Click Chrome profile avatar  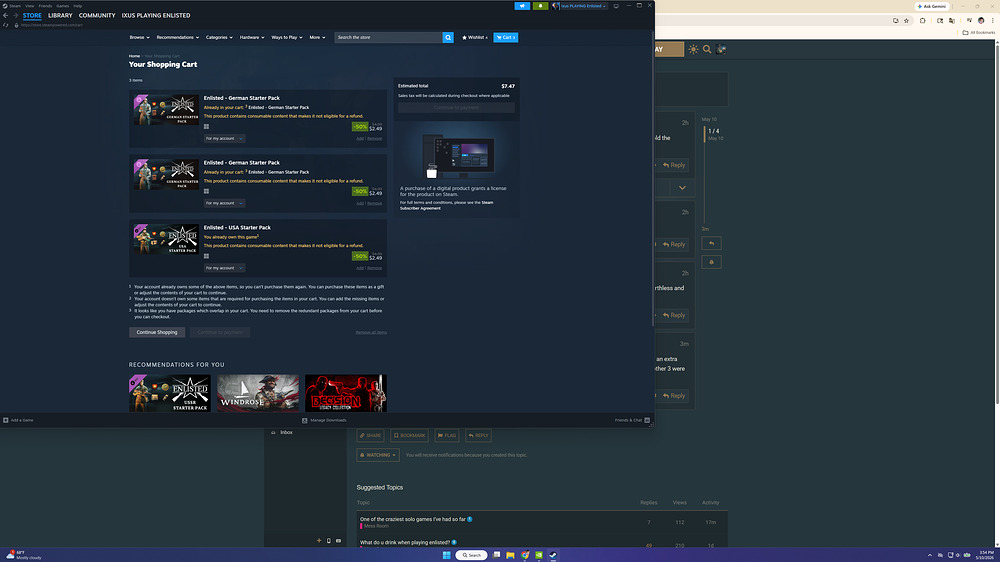(x=982, y=20)
